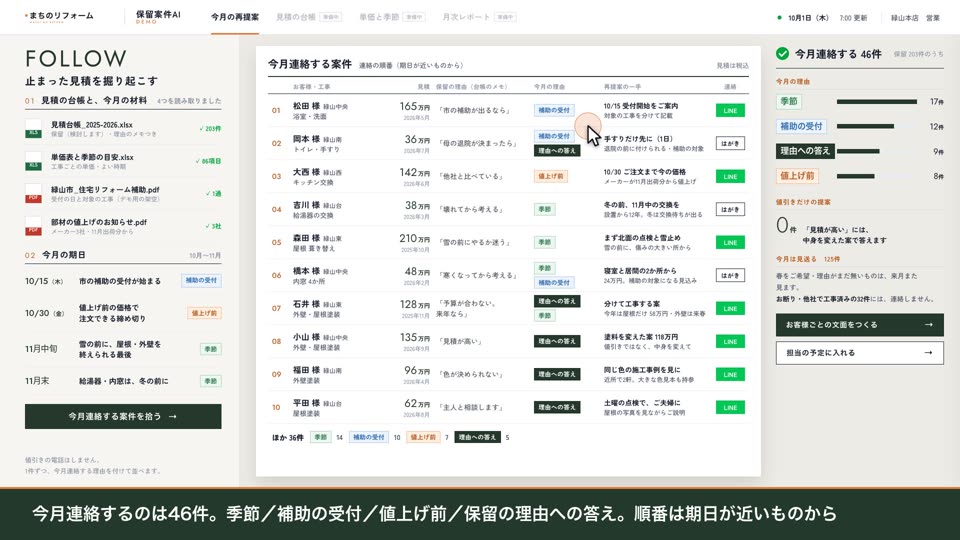Switch to the 今月の再提案 tab
This screenshot has height=540, width=960.
(234, 17)
